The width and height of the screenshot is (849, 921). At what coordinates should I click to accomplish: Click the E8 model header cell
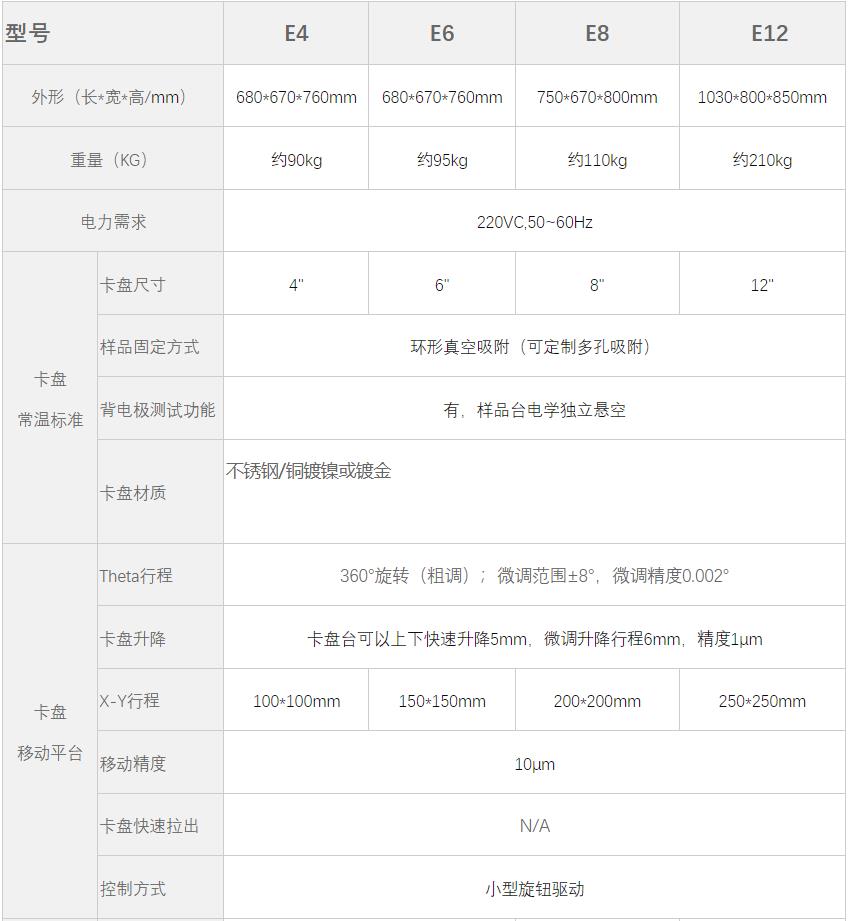pos(597,33)
